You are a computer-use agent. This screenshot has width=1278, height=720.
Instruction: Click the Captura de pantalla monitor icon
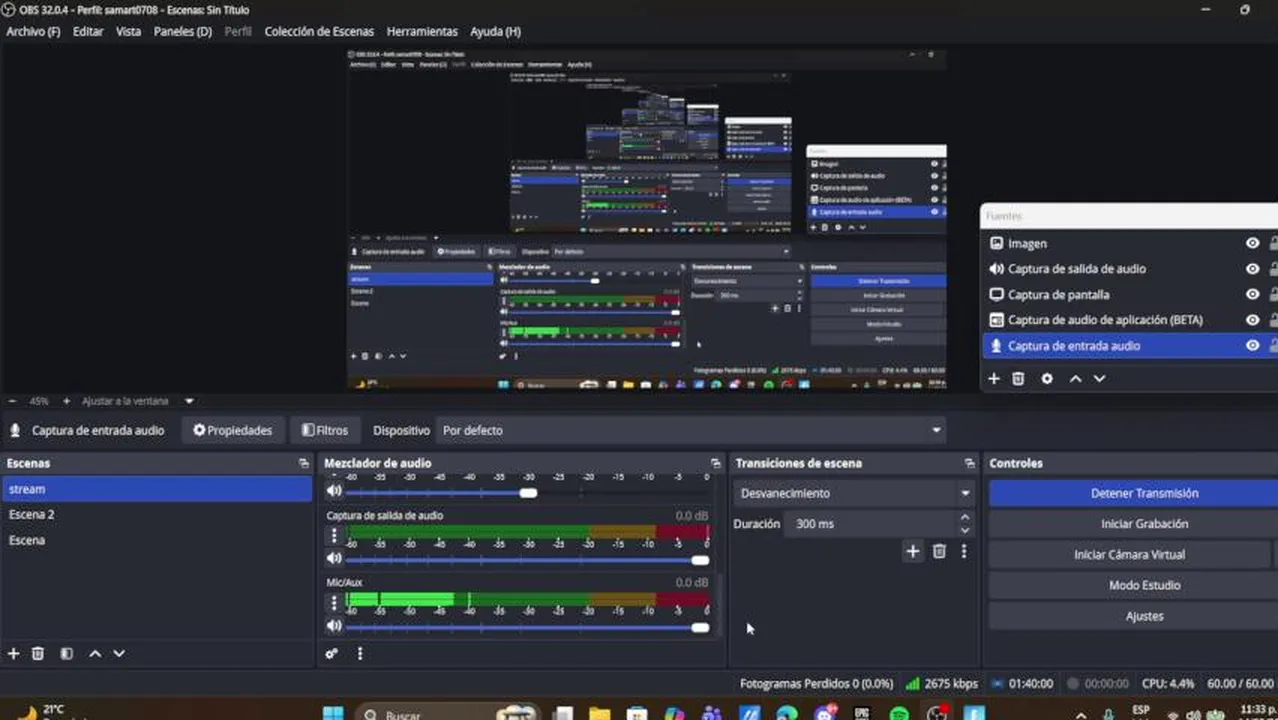point(996,295)
